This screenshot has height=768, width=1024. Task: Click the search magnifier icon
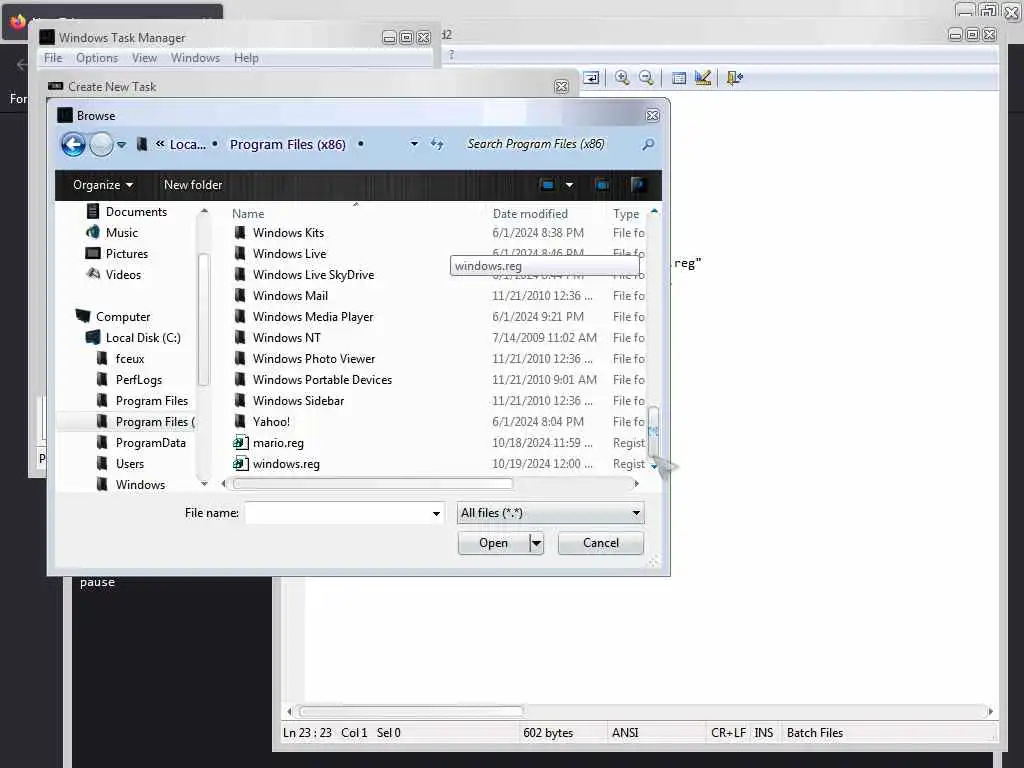[648, 144]
